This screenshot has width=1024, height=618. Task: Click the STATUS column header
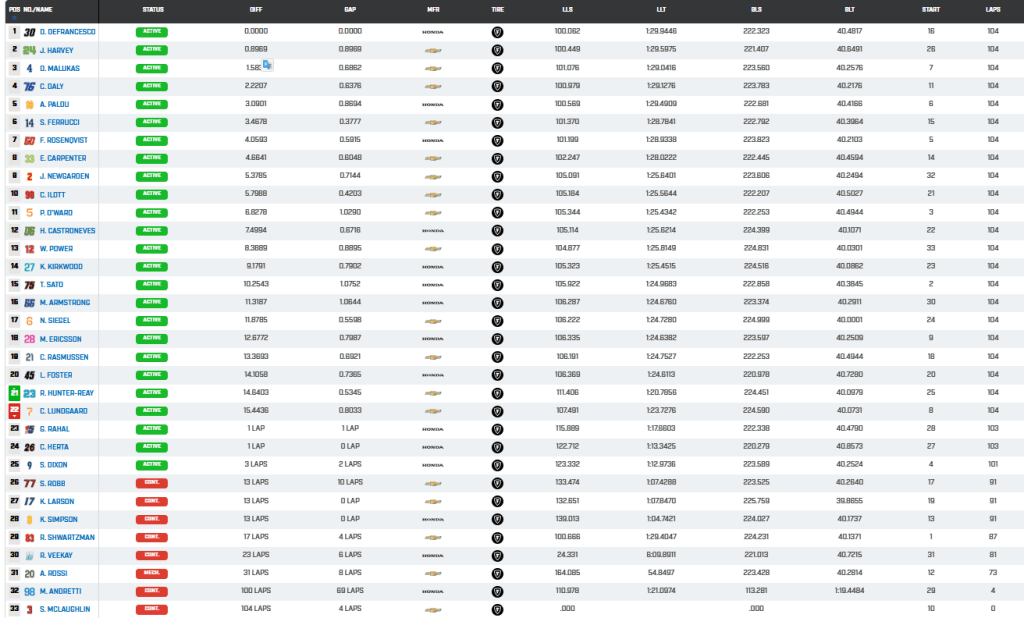[x=153, y=10]
